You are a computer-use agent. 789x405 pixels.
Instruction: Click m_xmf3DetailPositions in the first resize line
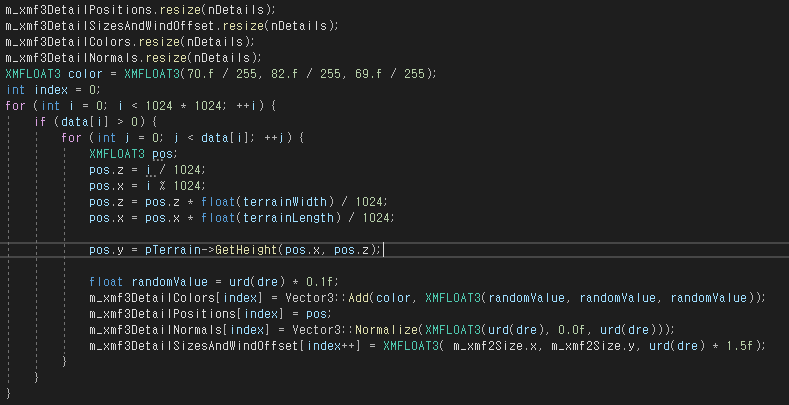pos(79,10)
